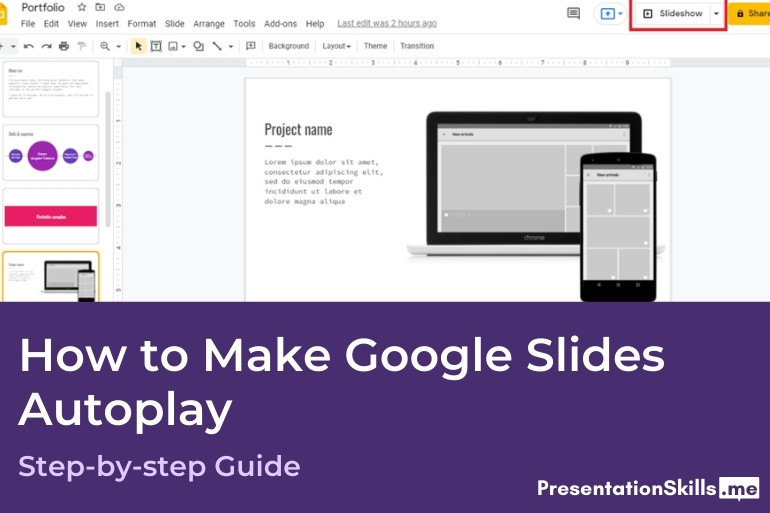Open the new slide dropdown arrow
This screenshot has width=770, height=513.
[x=13, y=46]
